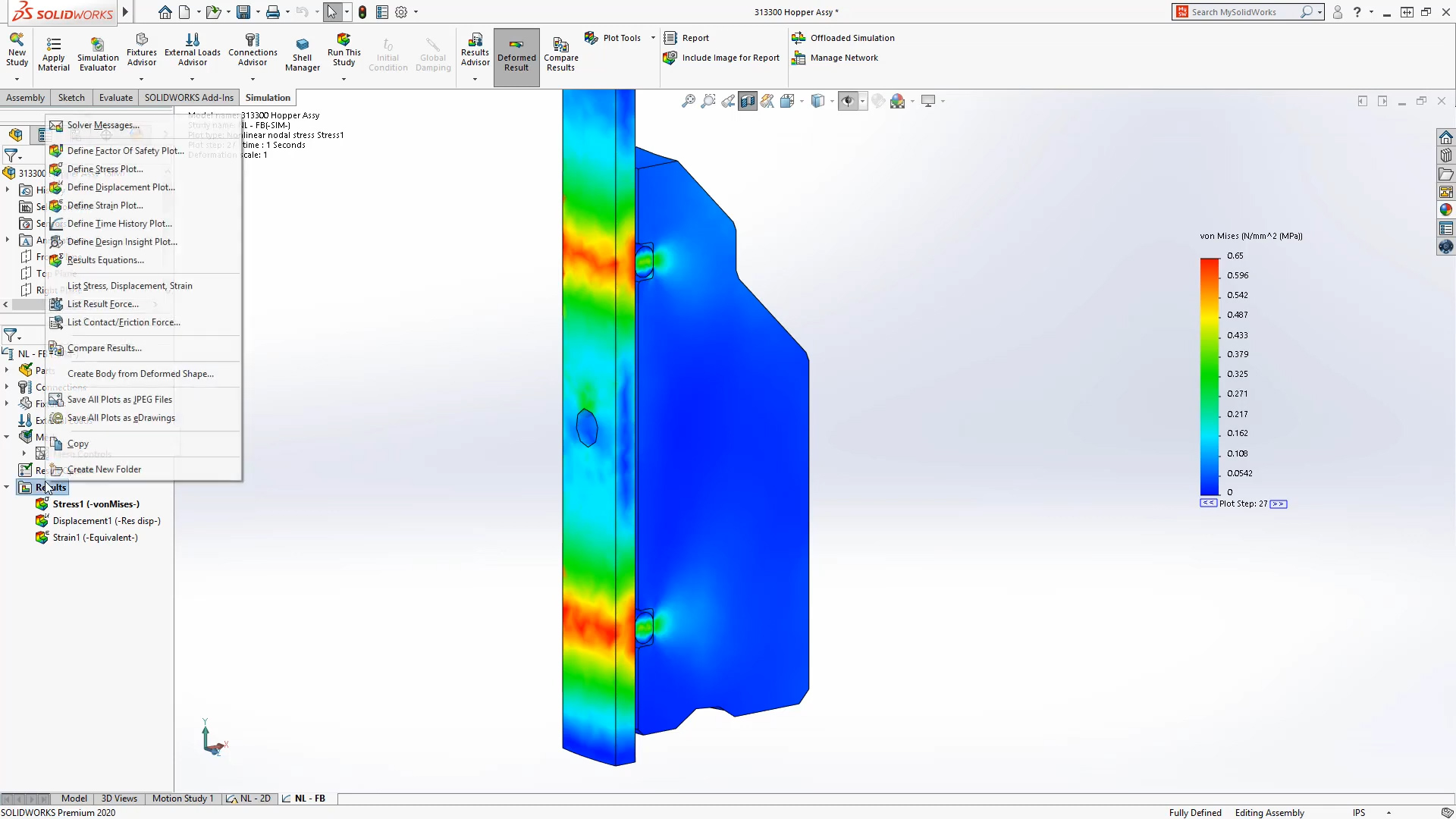Expand Run This Study dropdown arrow
1456x819 pixels.
point(344,79)
